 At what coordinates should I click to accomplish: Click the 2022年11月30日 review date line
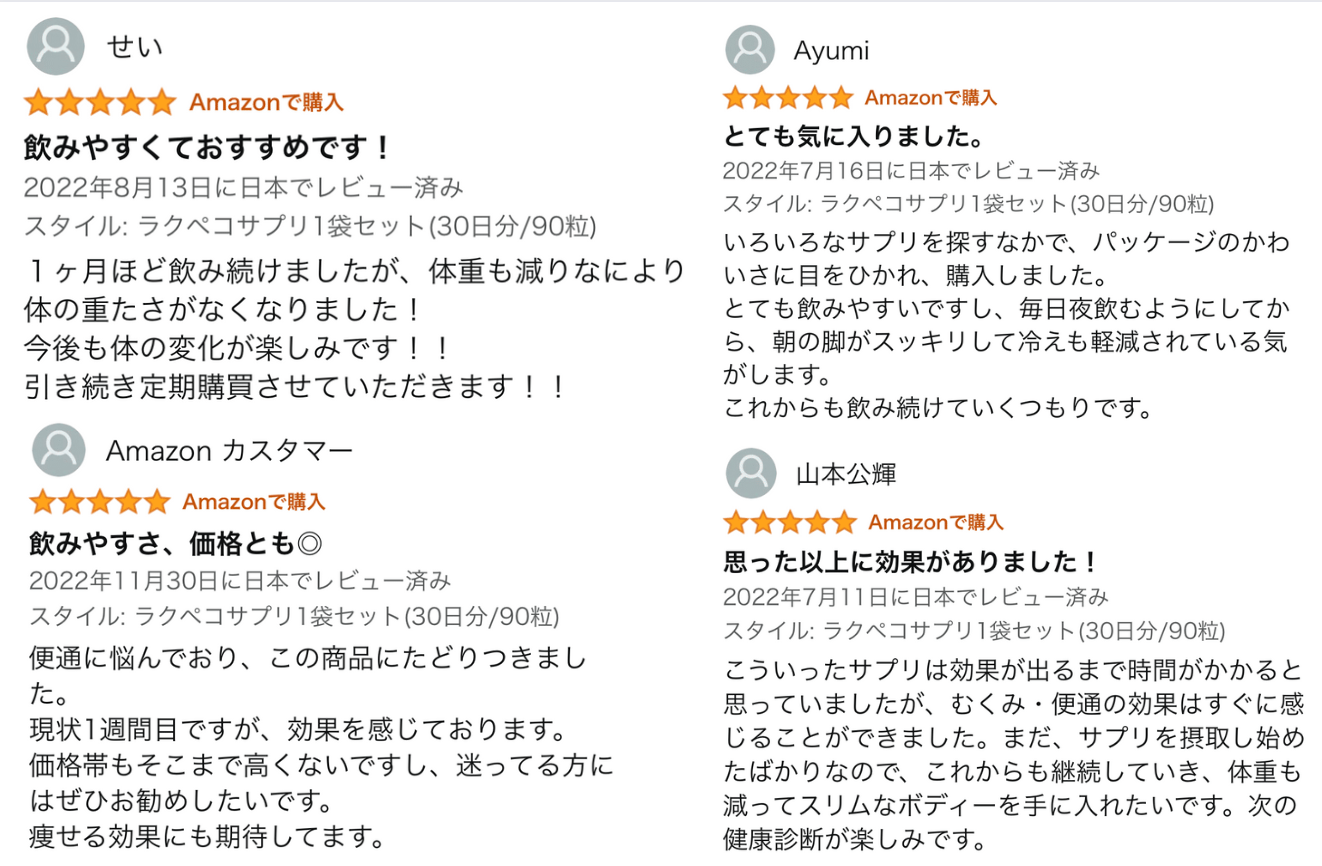(240, 580)
